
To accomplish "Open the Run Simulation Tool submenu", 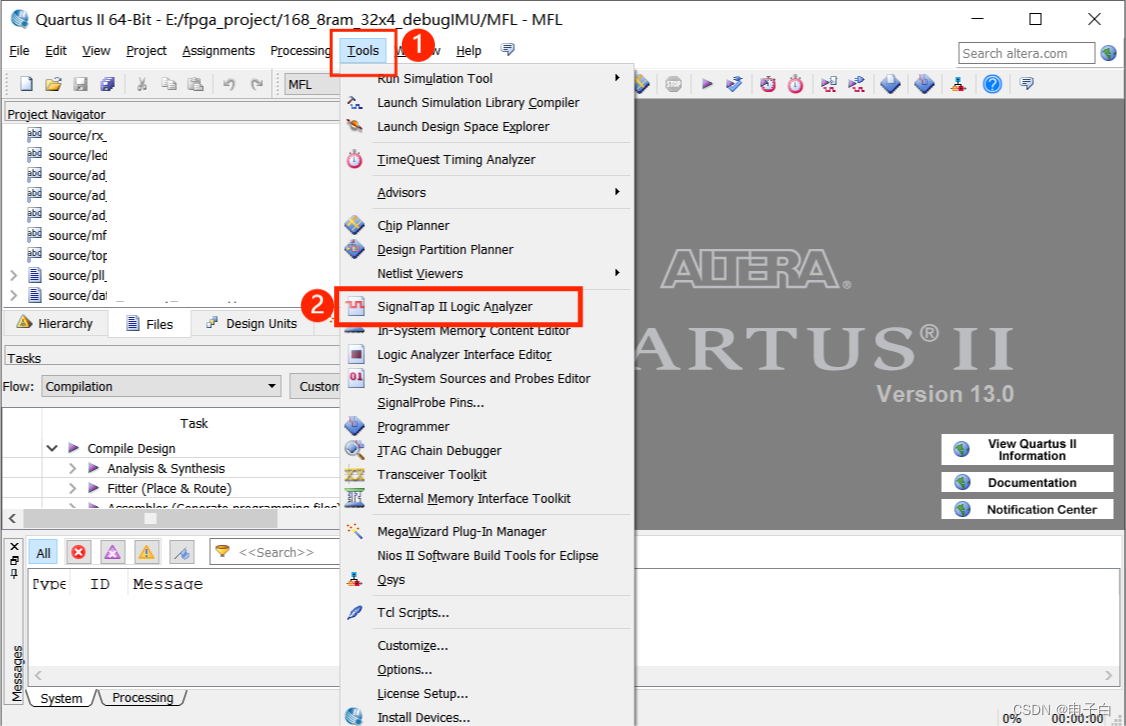I will pos(487,78).
